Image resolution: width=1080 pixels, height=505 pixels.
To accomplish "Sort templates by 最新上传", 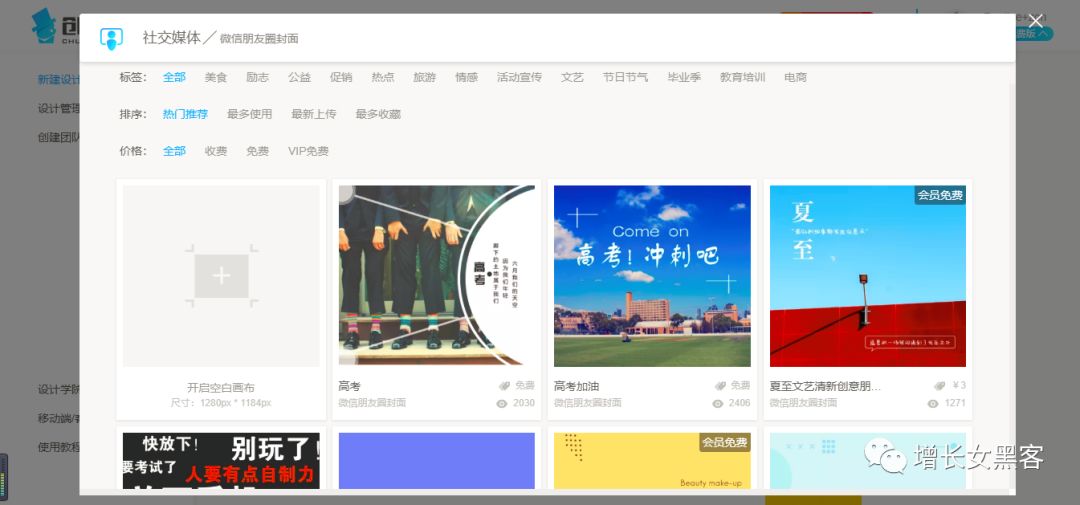I will pos(313,114).
